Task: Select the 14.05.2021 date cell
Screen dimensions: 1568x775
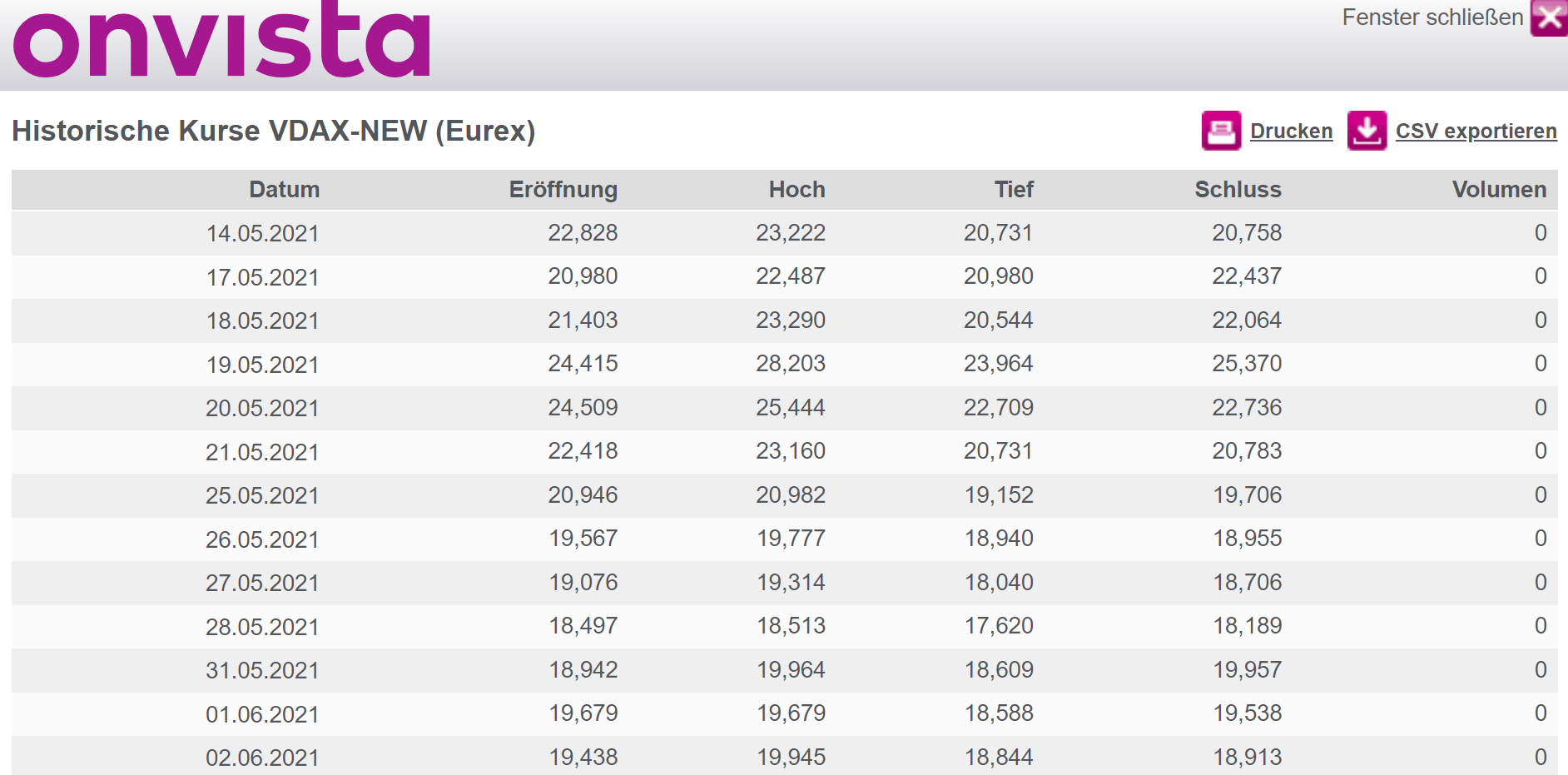Action: (x=262, y=234)
